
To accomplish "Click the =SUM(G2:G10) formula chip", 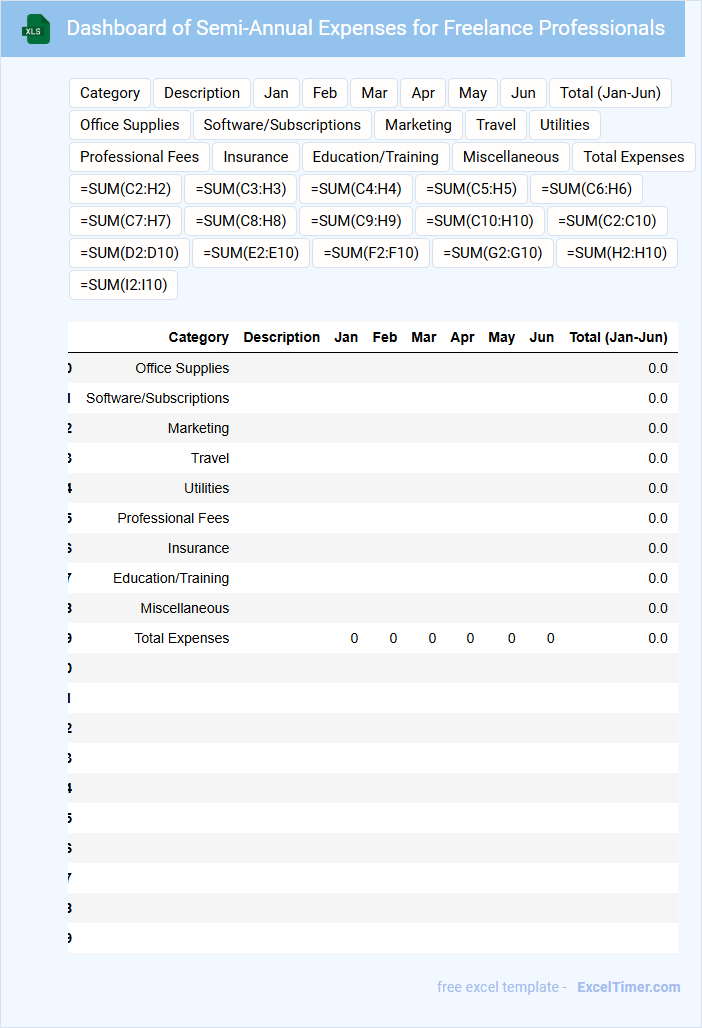I will [x=493, y=254].
